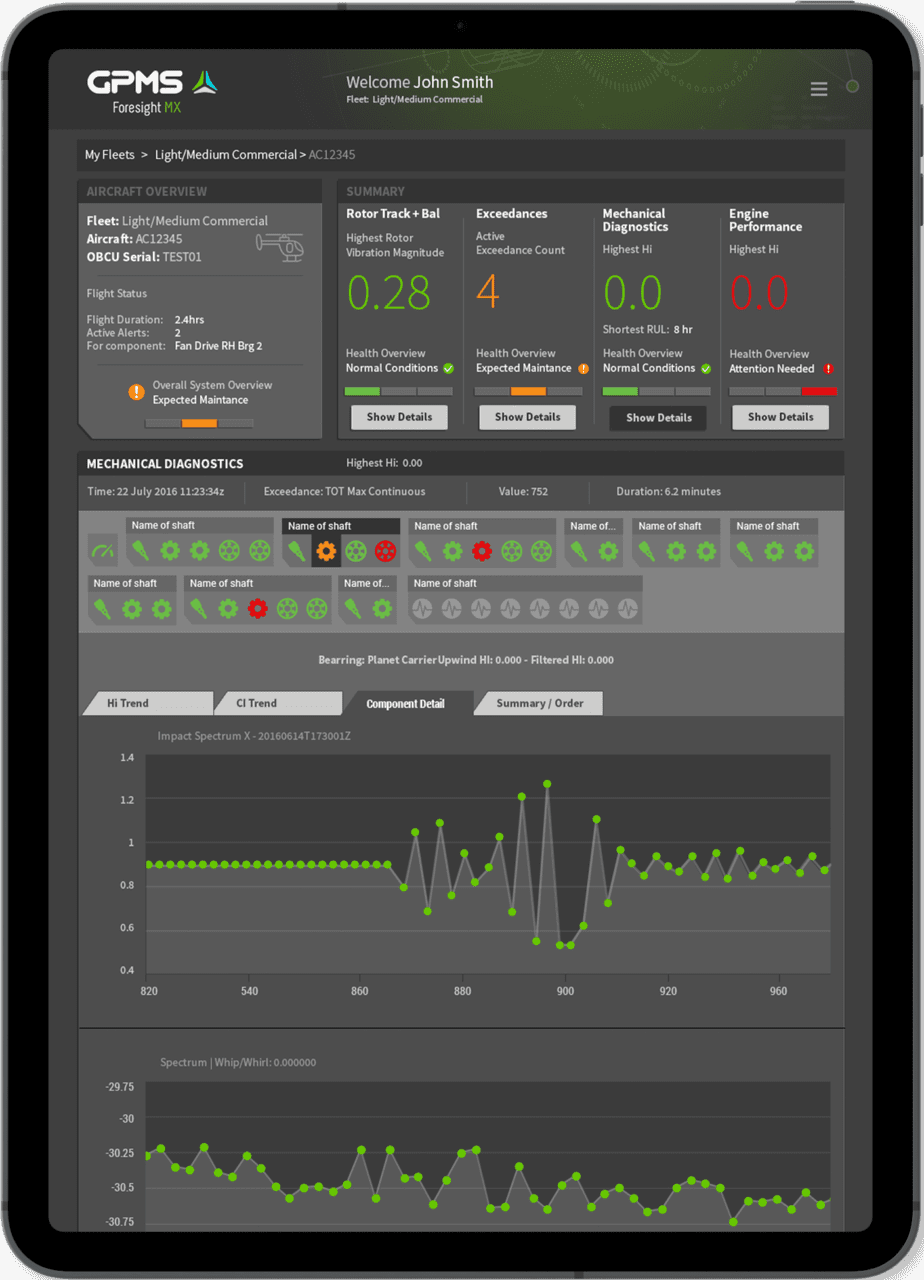924x1280 pixels.
Task: Select the red bearing icon in highlighted shaft
Action: pyautogui.click(x=385, y=550)
